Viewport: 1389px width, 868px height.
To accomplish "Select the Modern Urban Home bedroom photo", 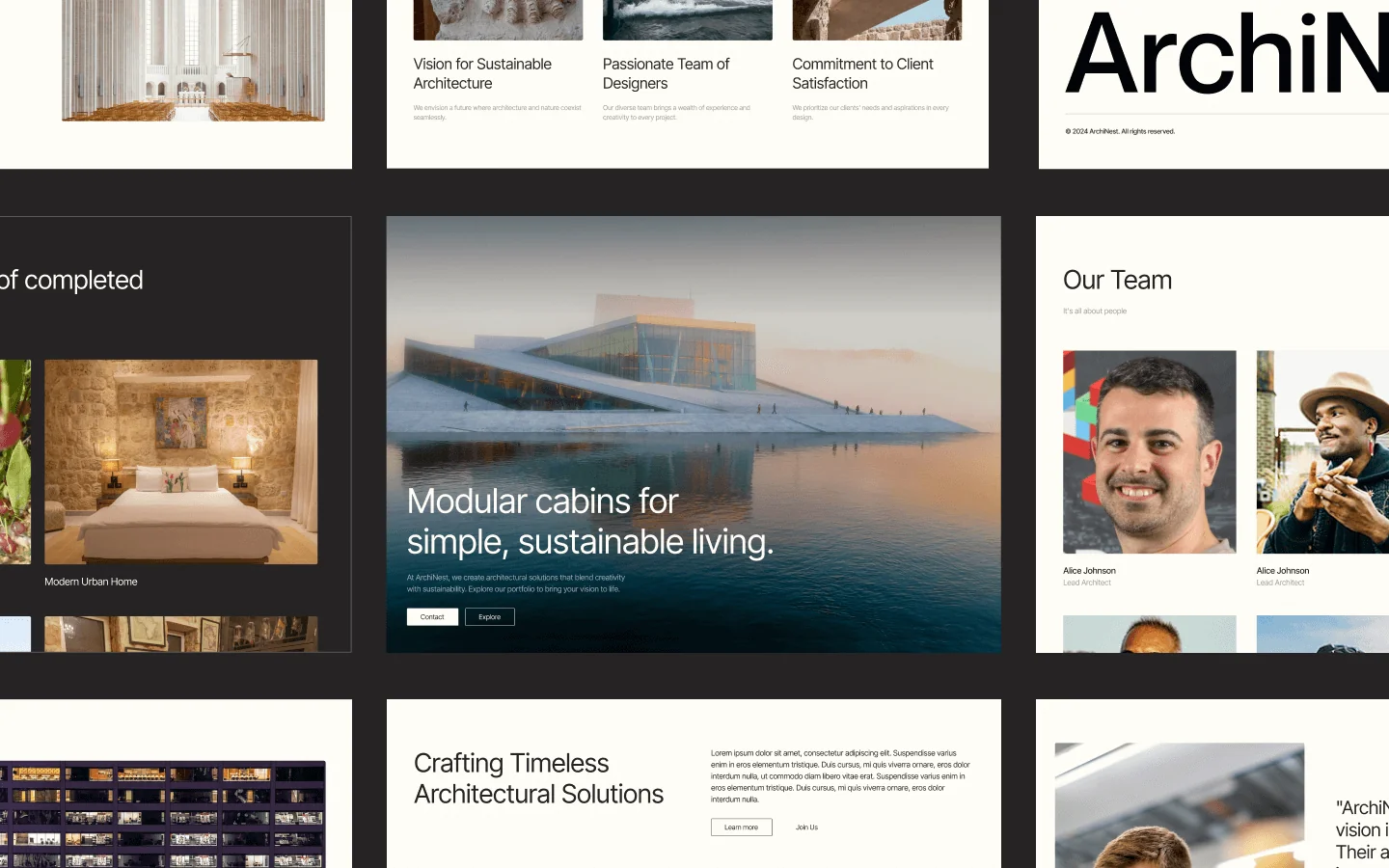I will pyautogui.click(x=181, y=461).
